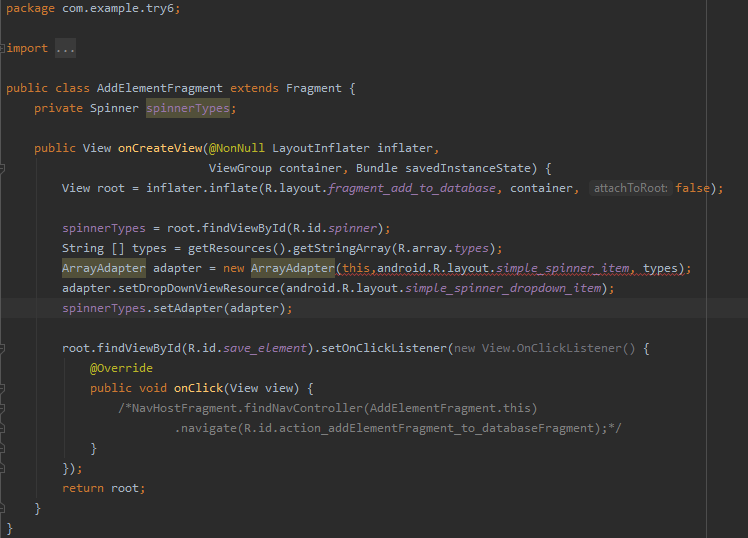Image resolution: width=748 pixels, height=538 pixels.
Task: Click the setOnClickListener method call
Action: point(384,349)
